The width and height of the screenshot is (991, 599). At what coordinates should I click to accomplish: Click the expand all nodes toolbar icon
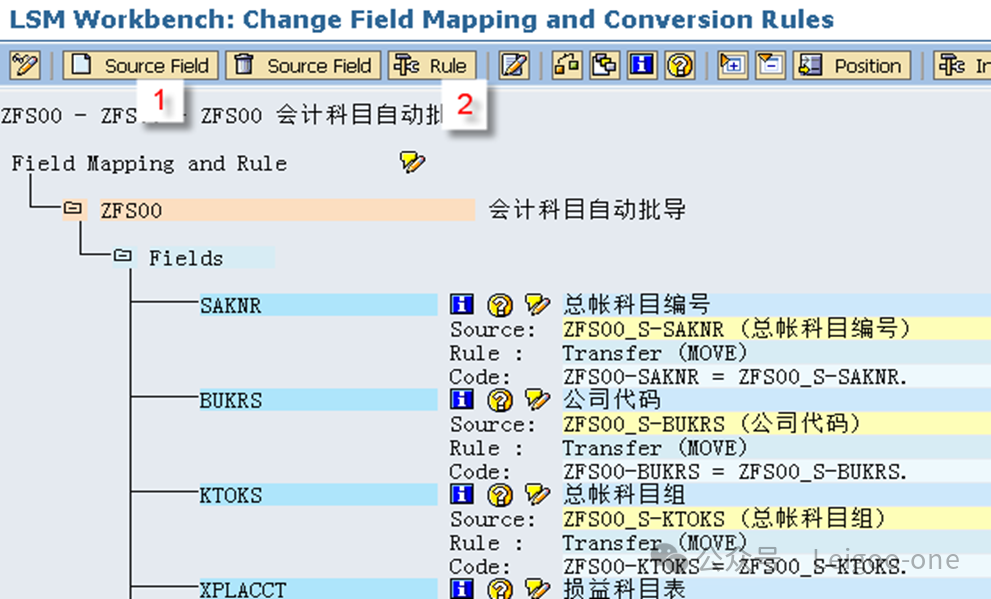pos(733,66)
